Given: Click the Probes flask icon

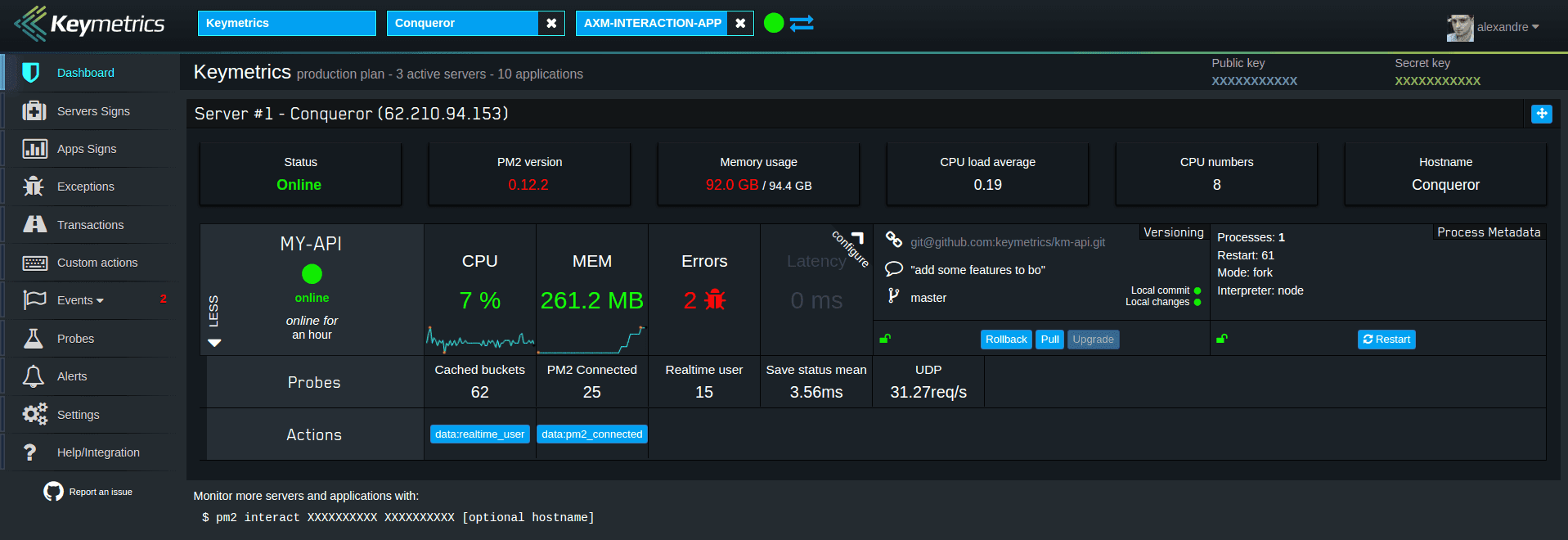Looking at the screenshot, I should (33, 339).
